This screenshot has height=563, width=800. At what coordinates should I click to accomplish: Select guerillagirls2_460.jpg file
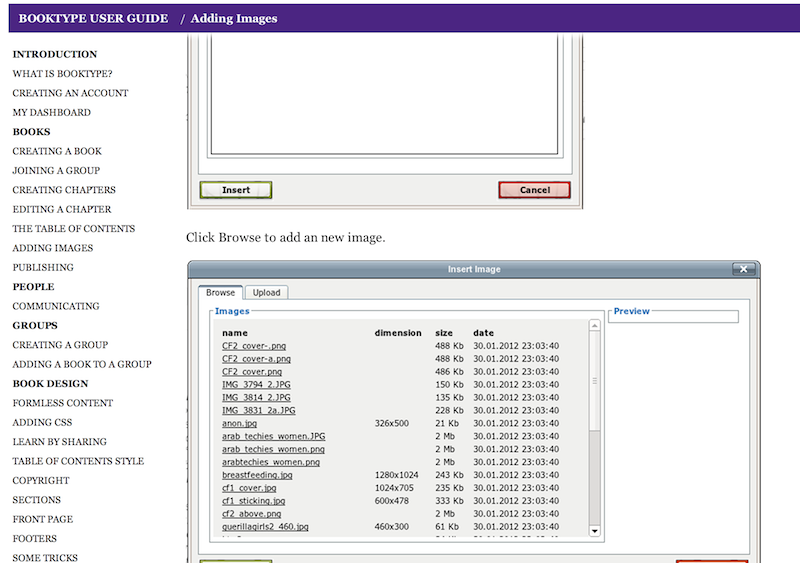(x=265, y=527)
